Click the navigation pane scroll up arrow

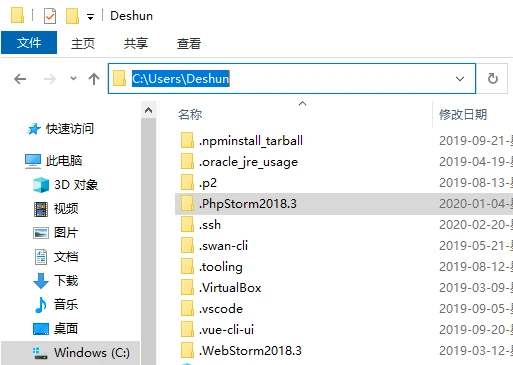point(148,110)
